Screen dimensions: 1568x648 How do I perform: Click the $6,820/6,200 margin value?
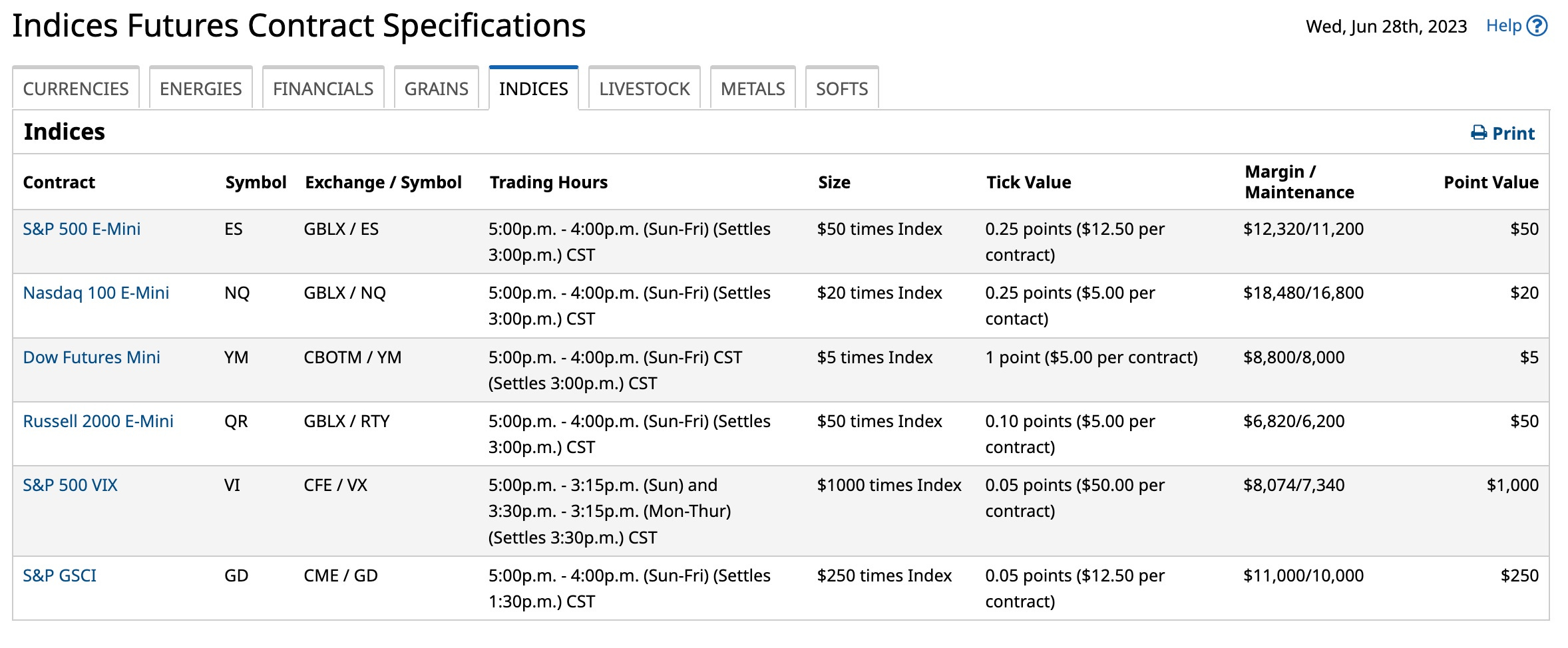coord(1294,421)
